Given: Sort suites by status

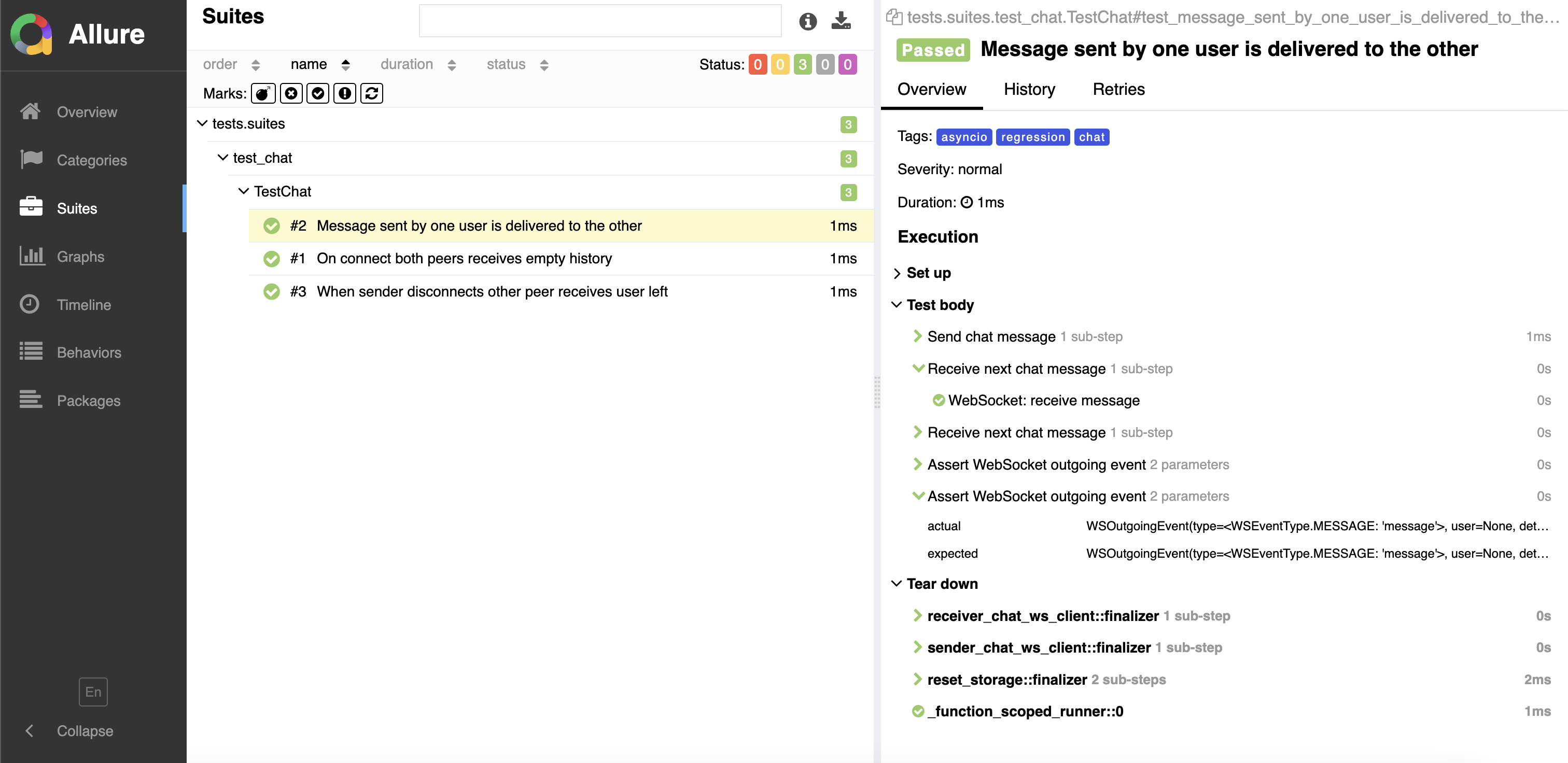Looking at the screenshot, I should (517, 64).
